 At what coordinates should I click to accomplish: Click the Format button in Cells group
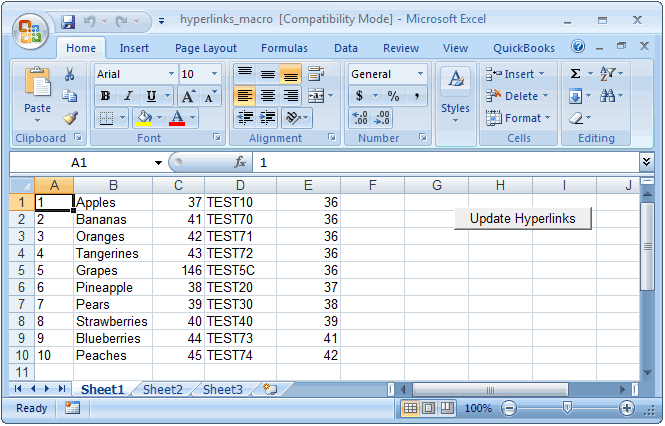click(x=518, y=118)
